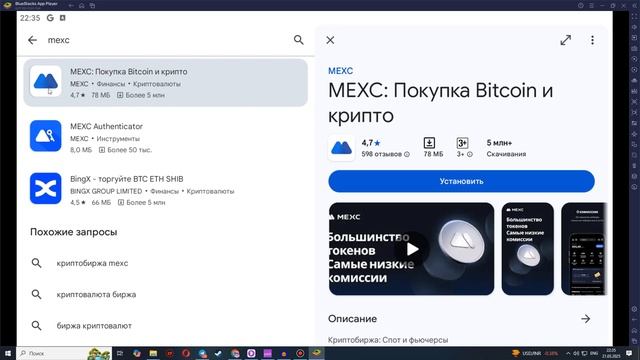Image resolution: width=640 pixels, height=360 pixels.
Task: Show info on the 3+ age rating
Action: coord(470,154)
